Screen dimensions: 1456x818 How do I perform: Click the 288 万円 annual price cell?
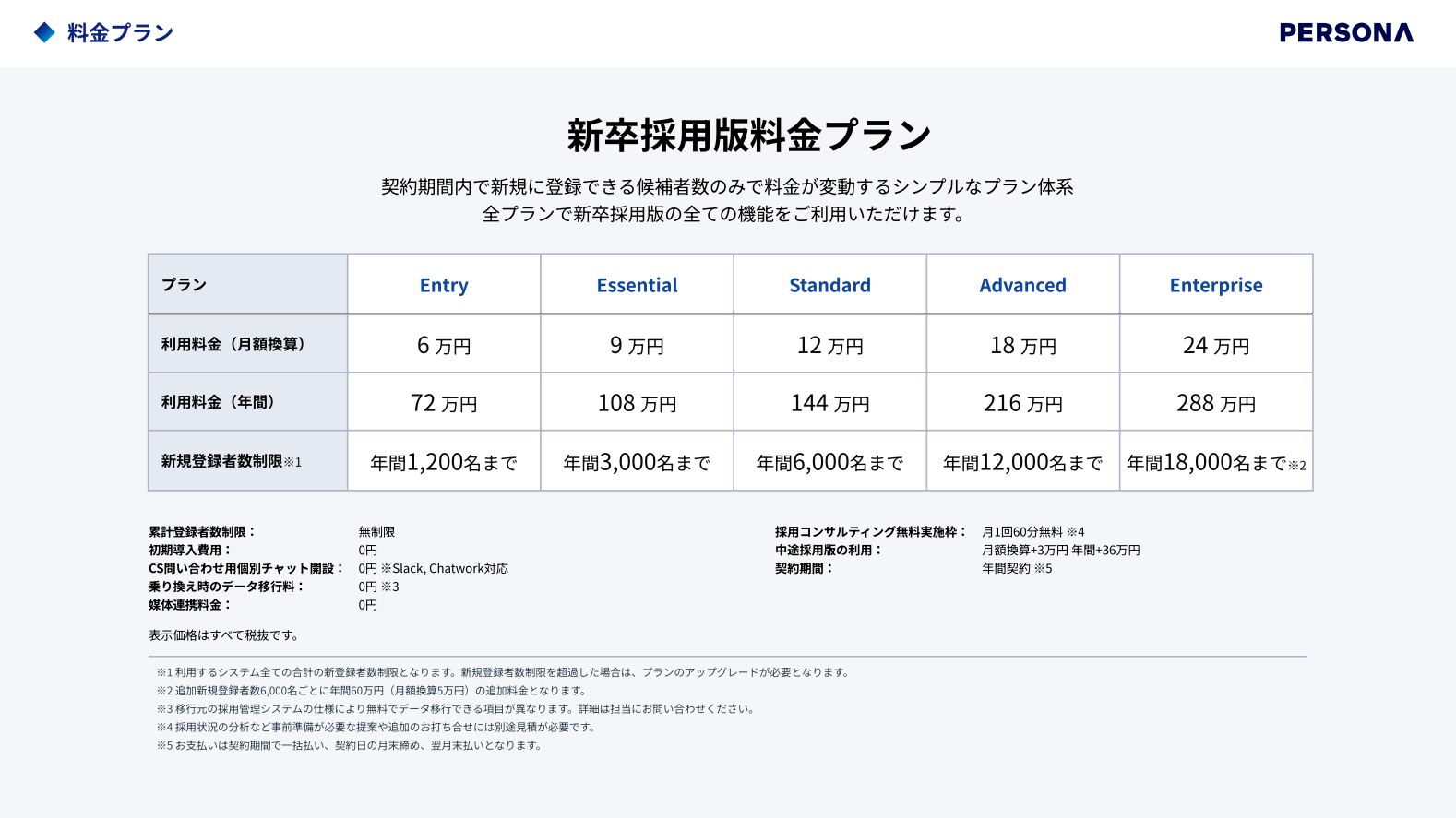[x=1216, y=403]
